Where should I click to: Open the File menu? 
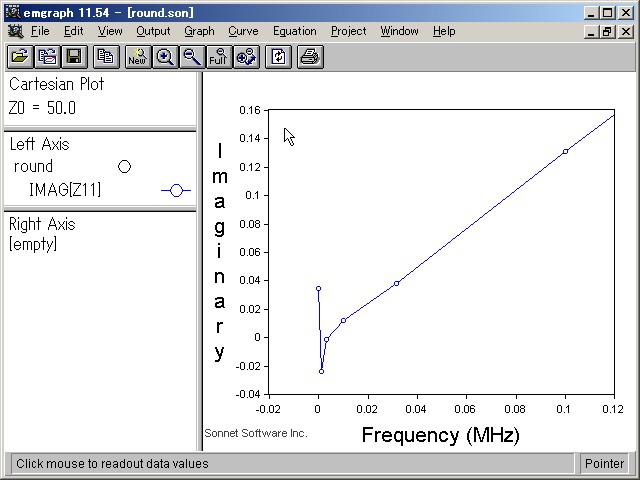click(40, 31)
